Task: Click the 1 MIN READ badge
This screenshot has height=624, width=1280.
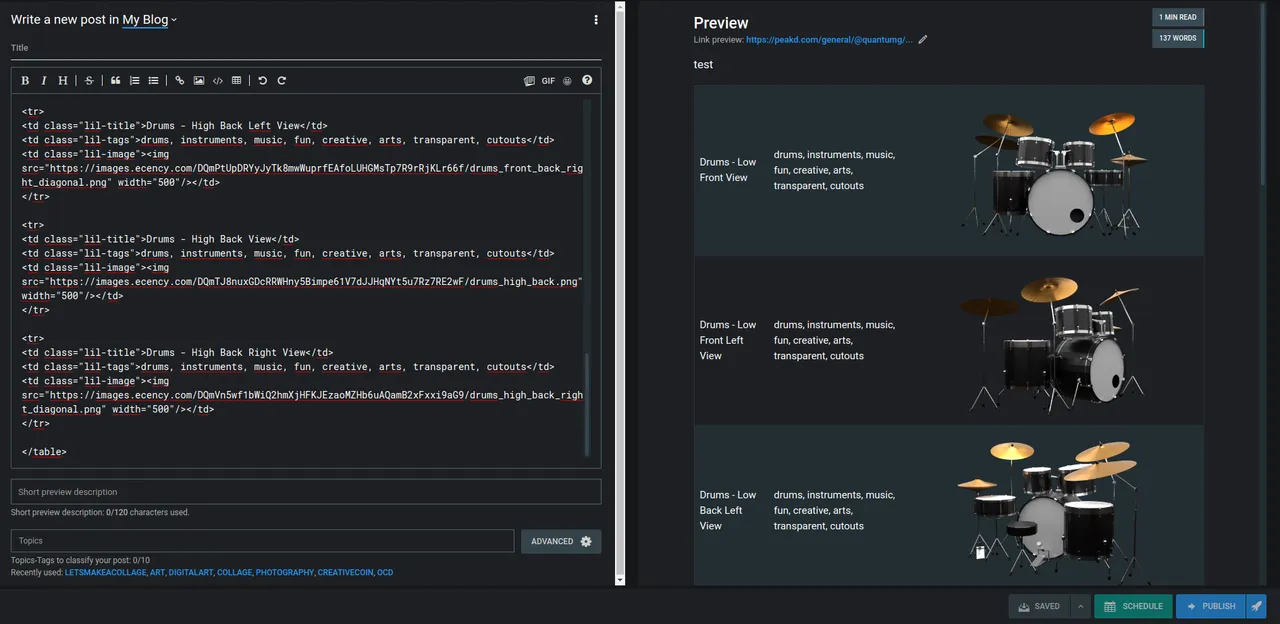Action: click(1177, 17)
